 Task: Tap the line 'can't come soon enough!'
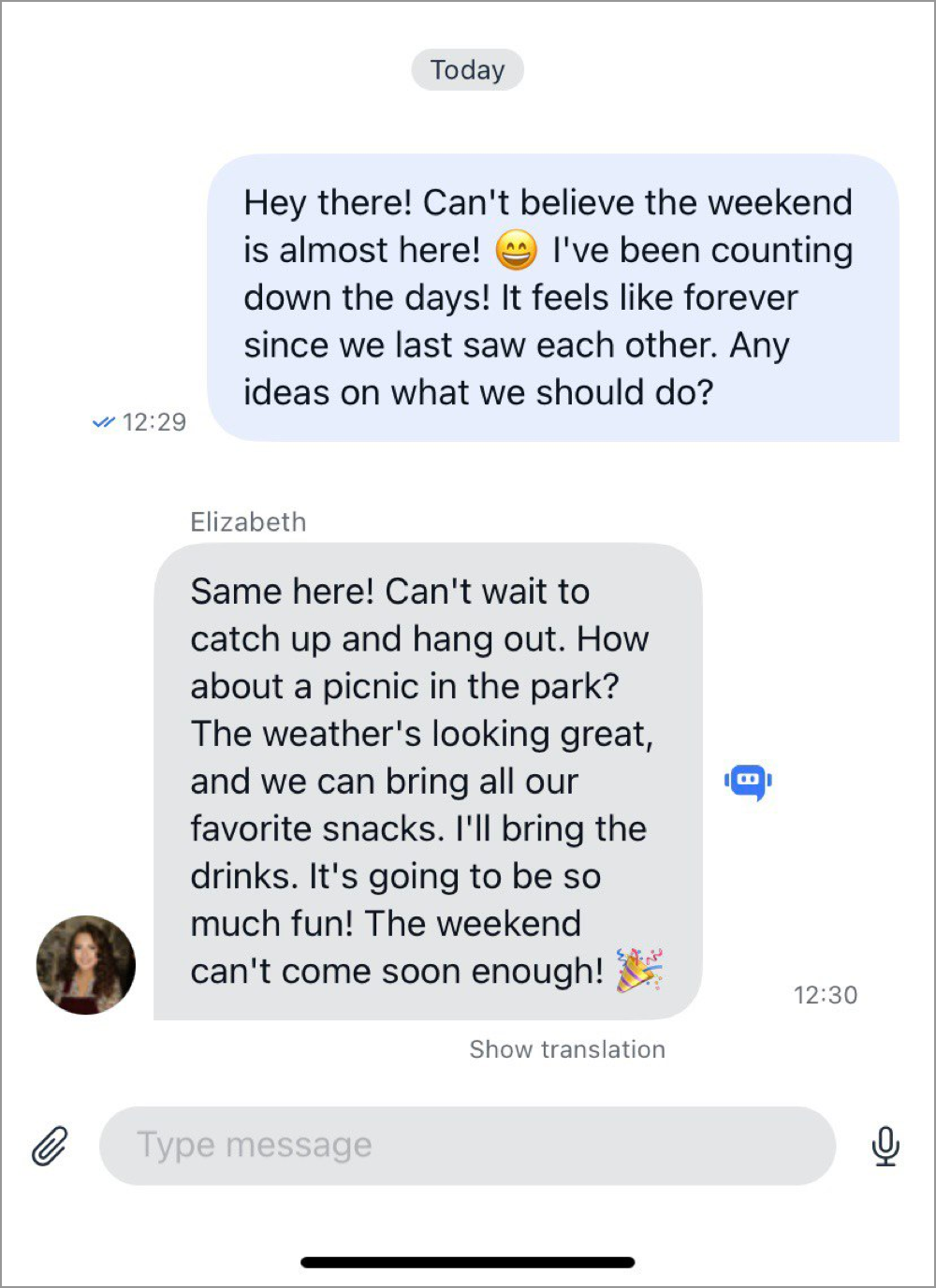tap(397, 971)
